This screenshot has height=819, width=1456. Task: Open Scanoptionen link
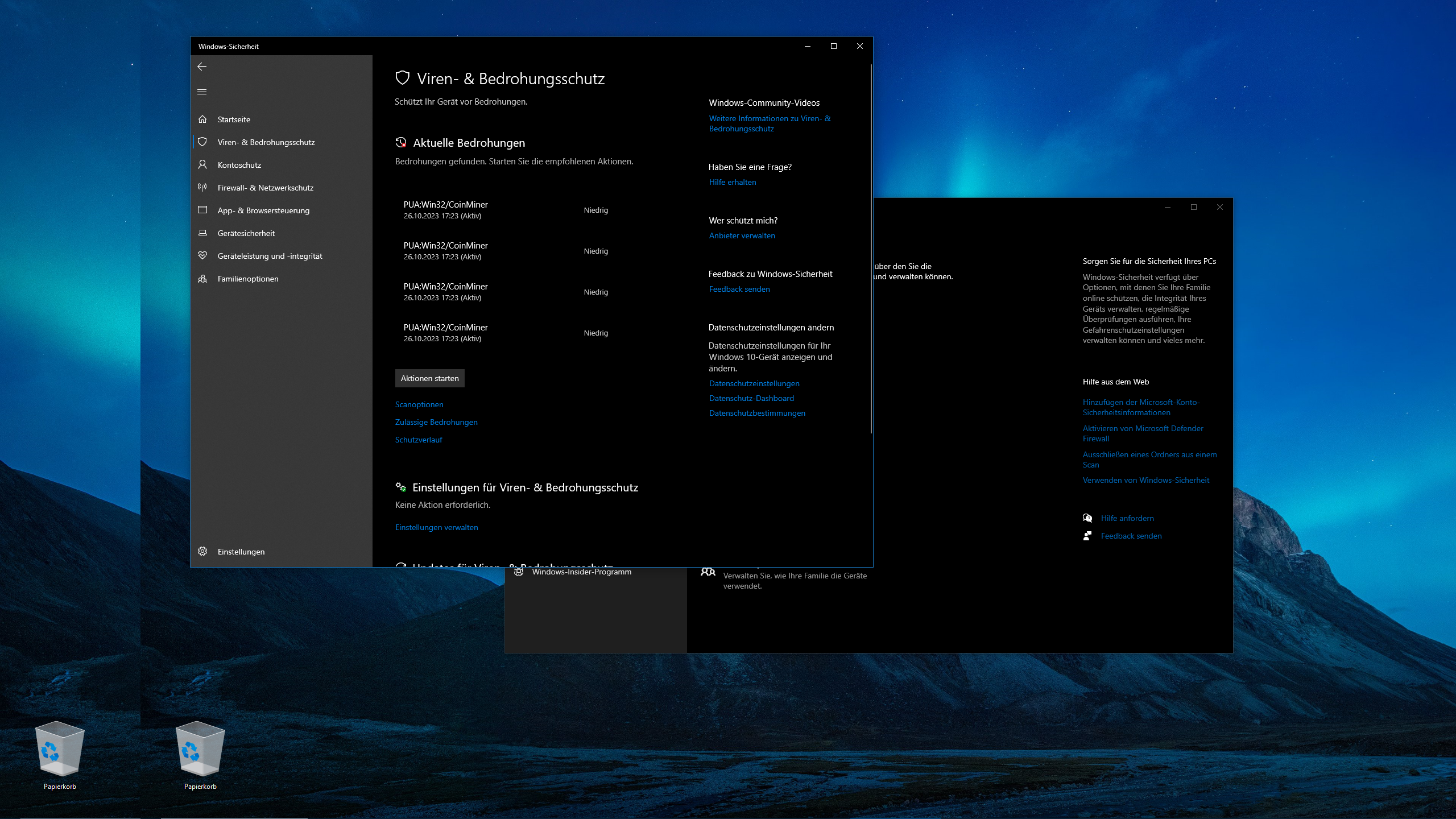pos(419,404)
